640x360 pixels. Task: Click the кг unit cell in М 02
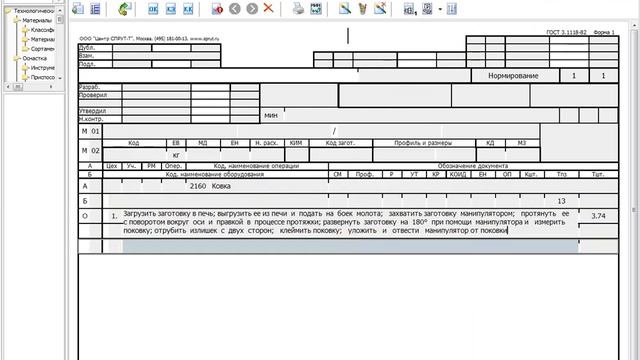176,155
